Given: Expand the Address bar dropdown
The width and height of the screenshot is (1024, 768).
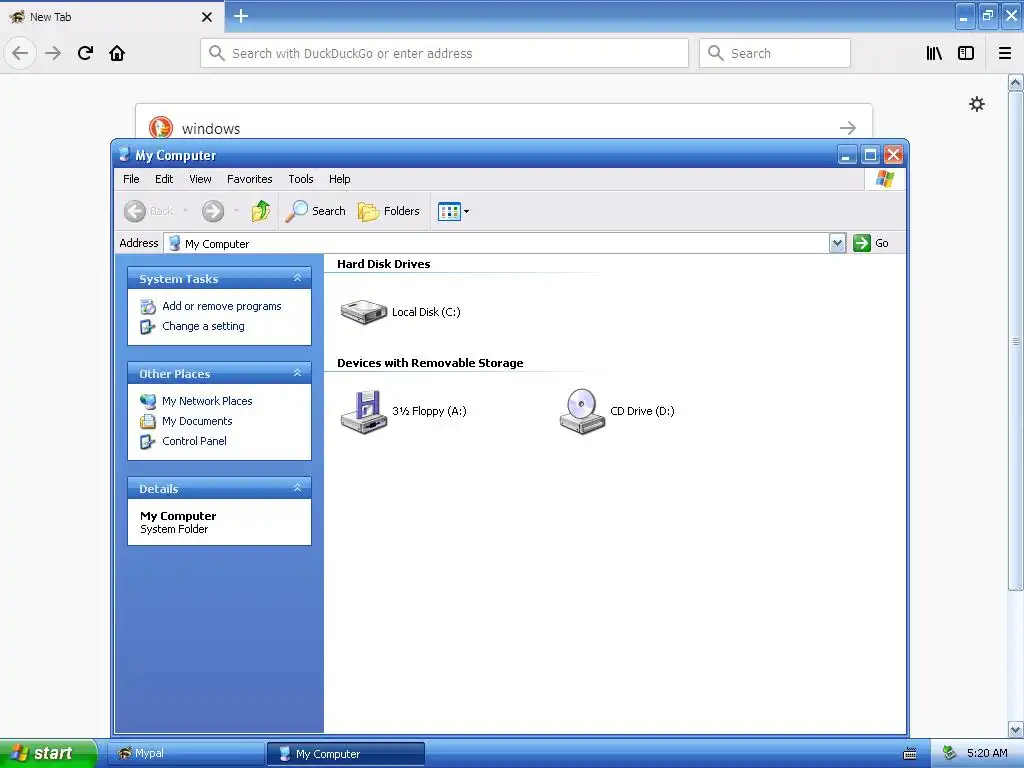Looking at the screenshot, I should [837, 243].
